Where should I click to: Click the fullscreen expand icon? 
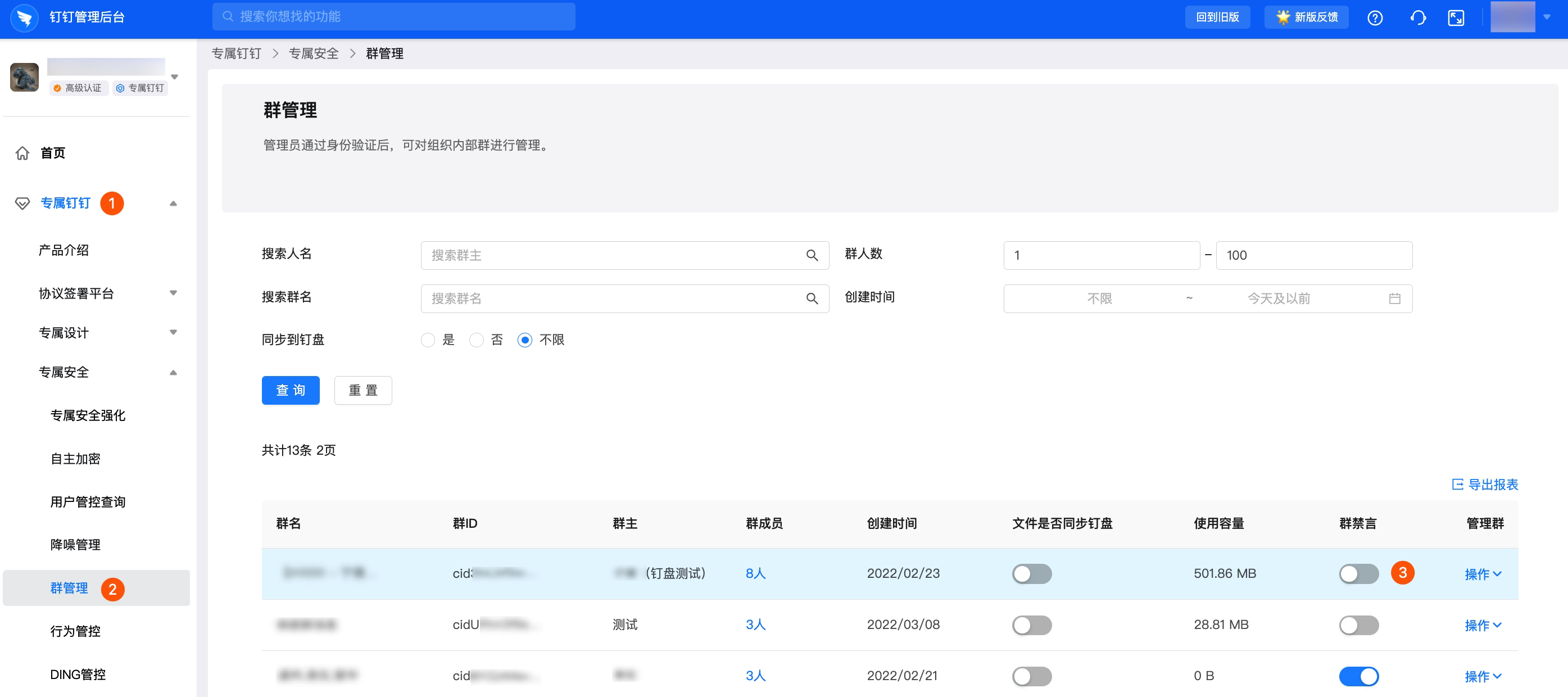pyautogui.click(x=1456, y=17)
